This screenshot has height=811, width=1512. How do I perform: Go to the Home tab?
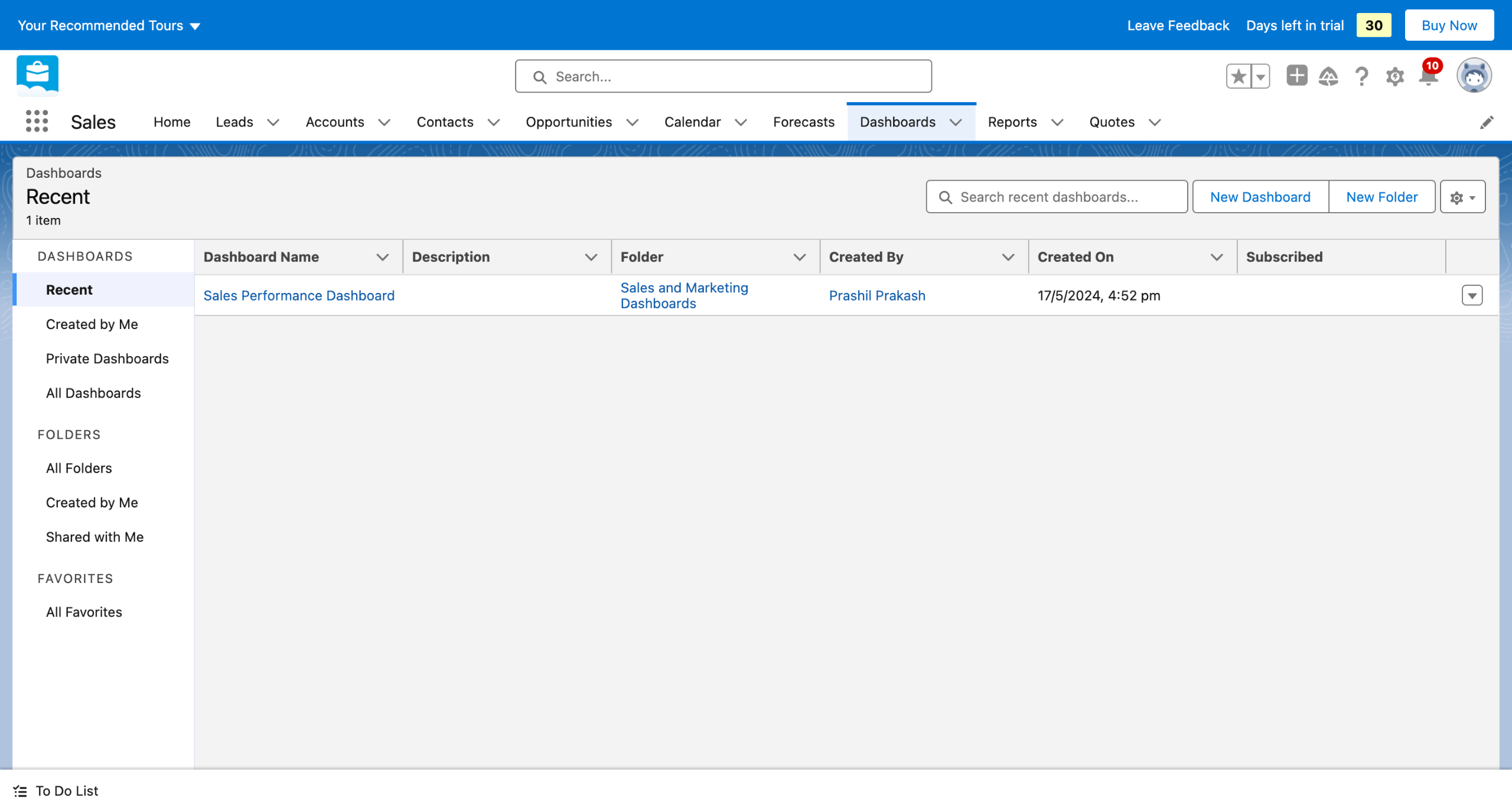(x=172, y=122)
